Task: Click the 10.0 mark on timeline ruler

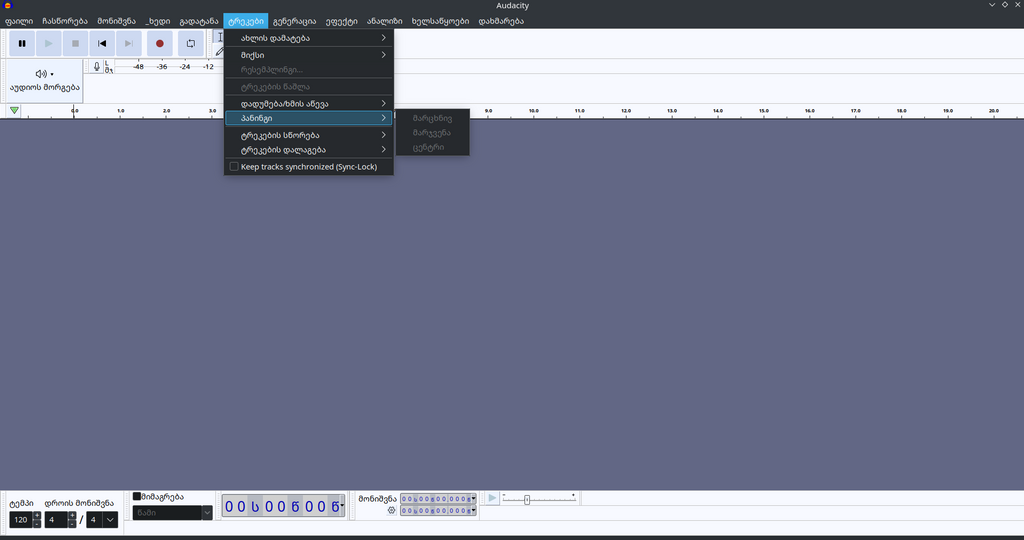Action: point(534,111)
